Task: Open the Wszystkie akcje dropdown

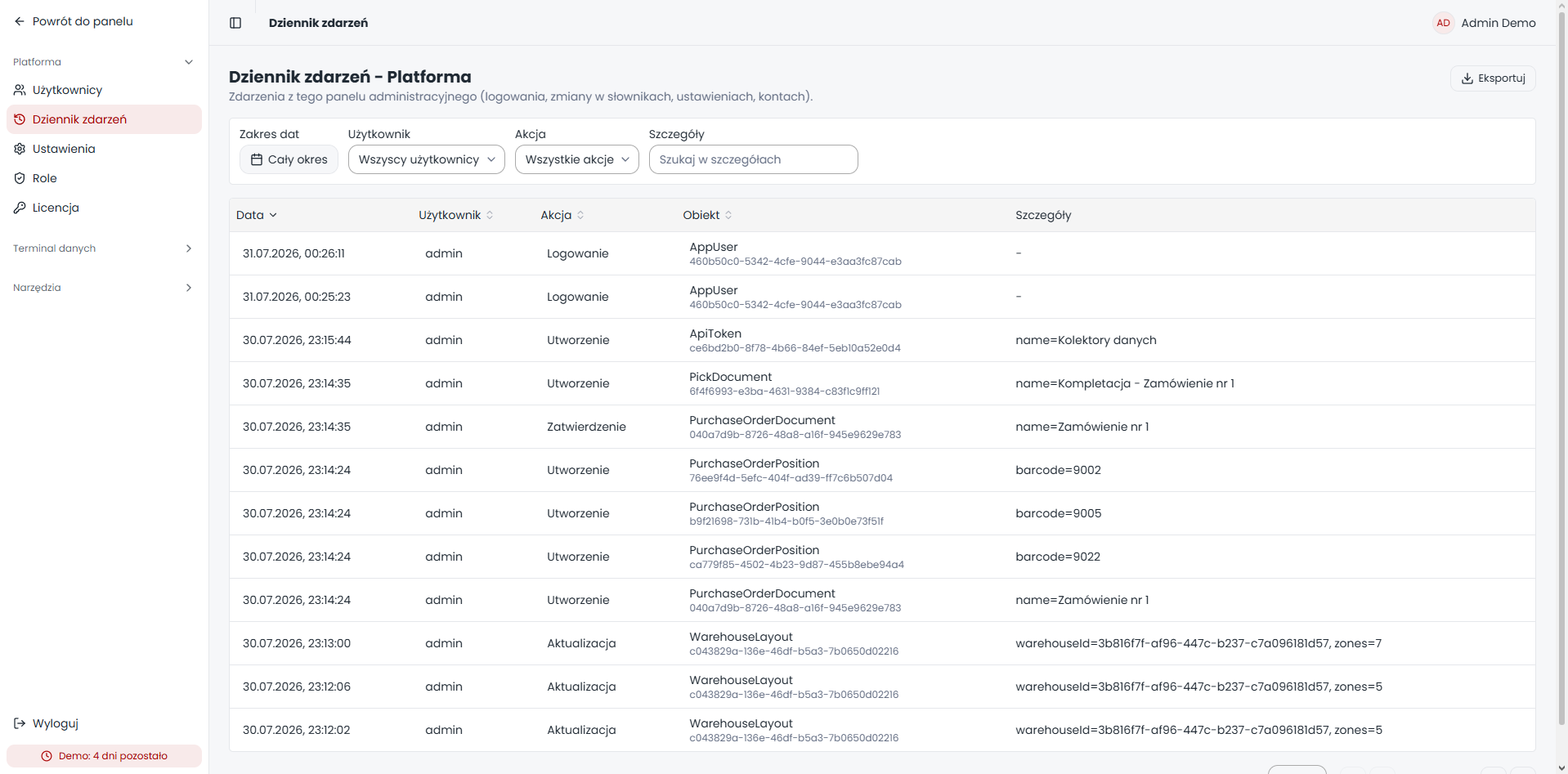Action: pos(577,159)
